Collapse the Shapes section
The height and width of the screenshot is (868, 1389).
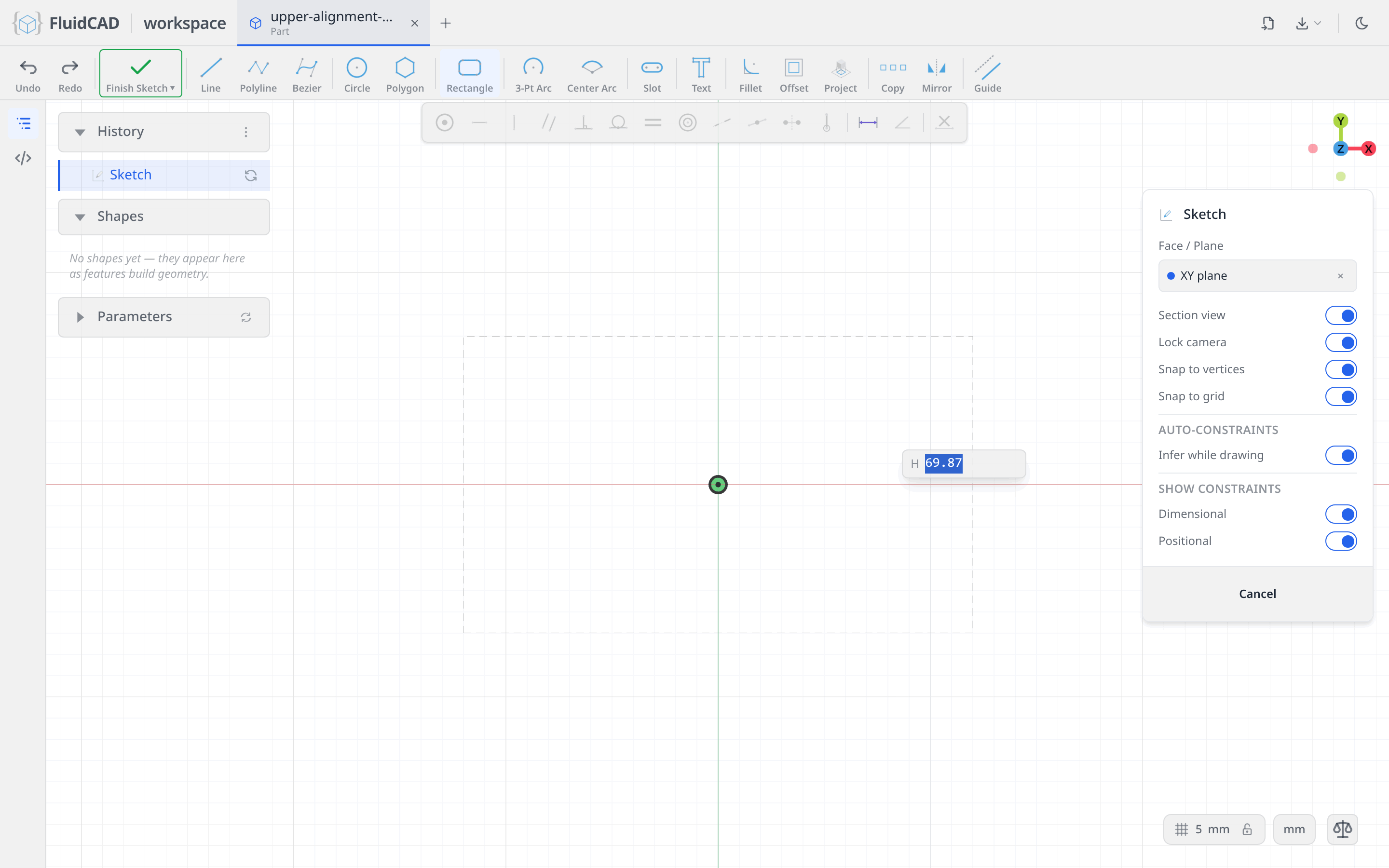tap(80, 217)
